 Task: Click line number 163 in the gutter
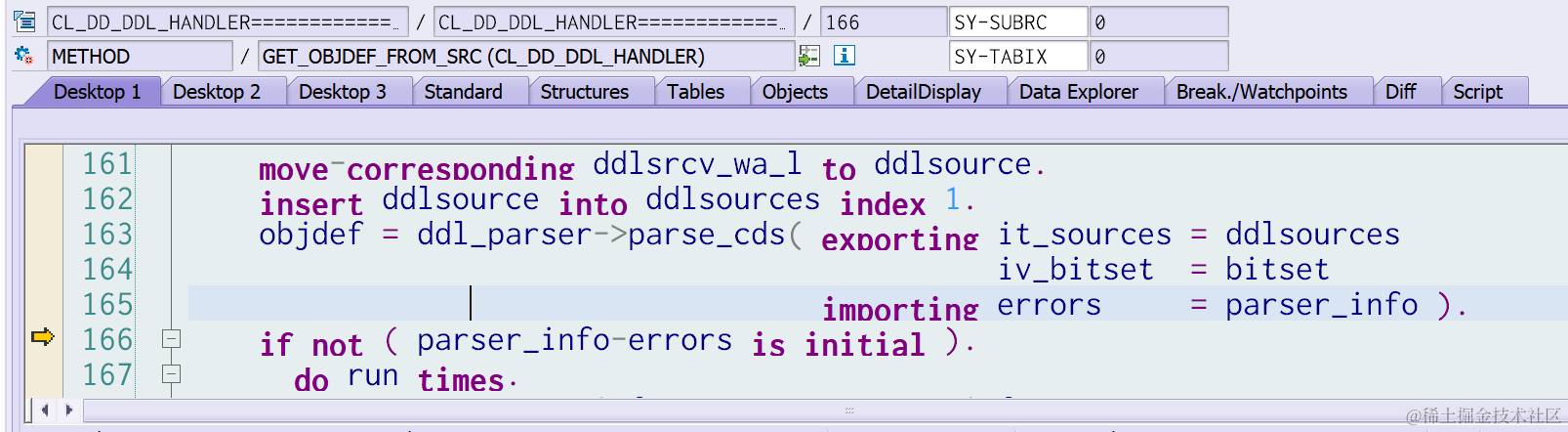[x=106, y=234]
